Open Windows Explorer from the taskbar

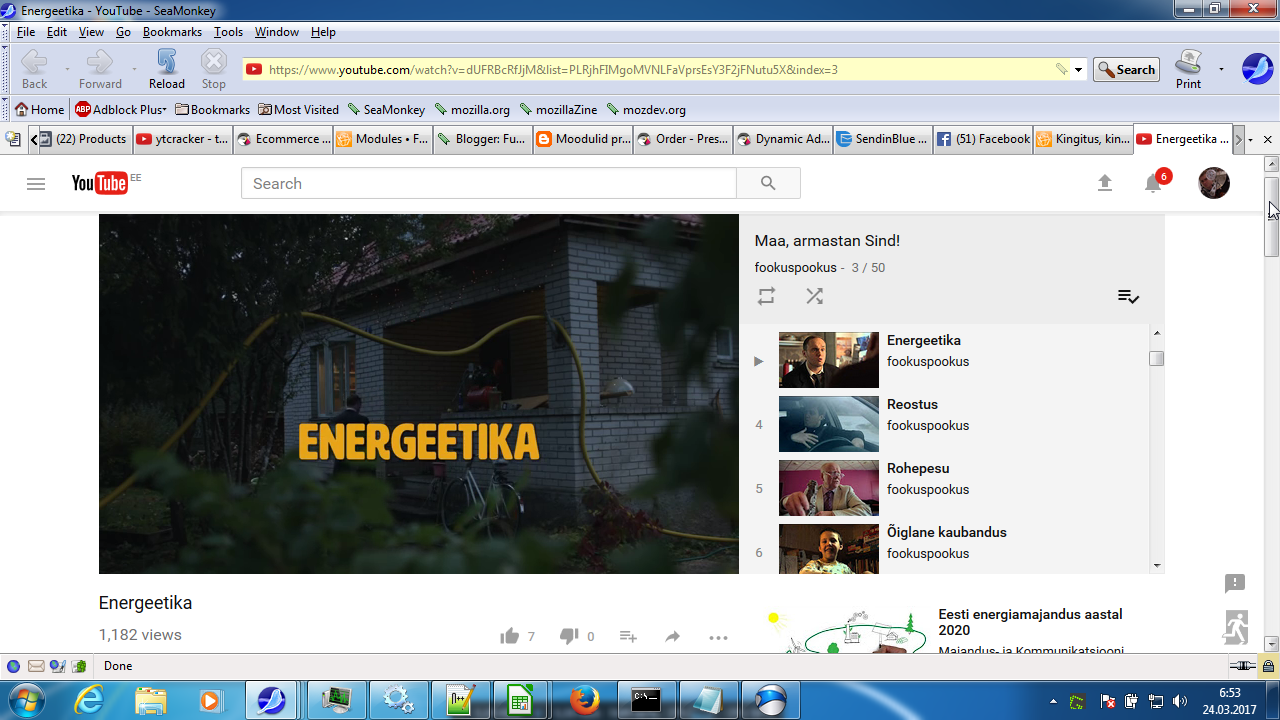151,700
